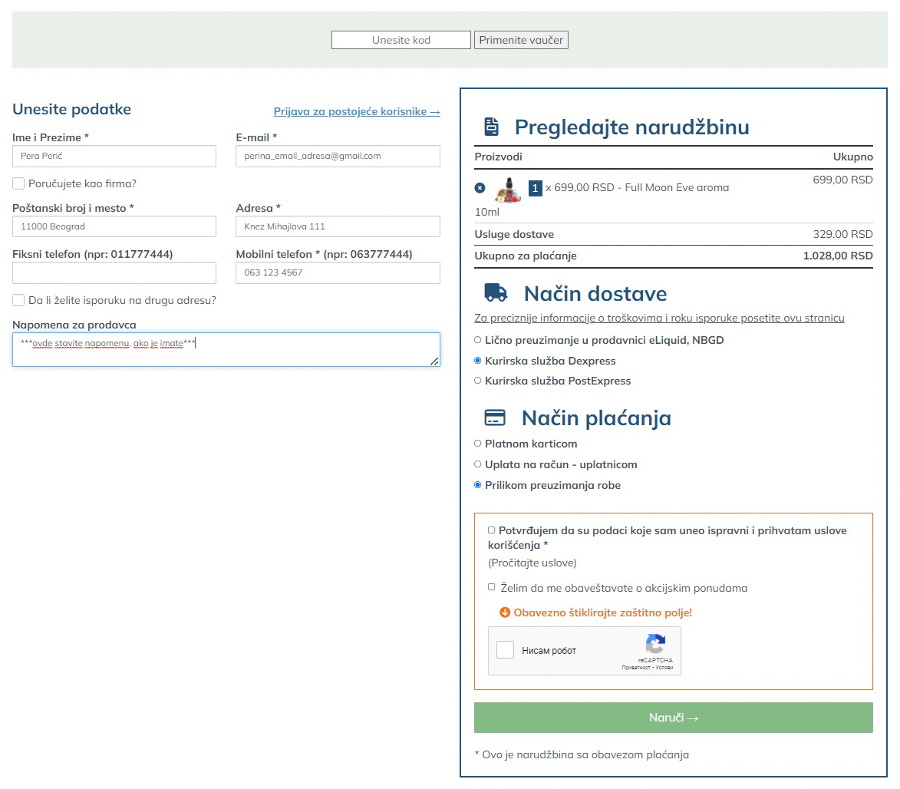Click the order review document icon

click(x=491, y=127)
